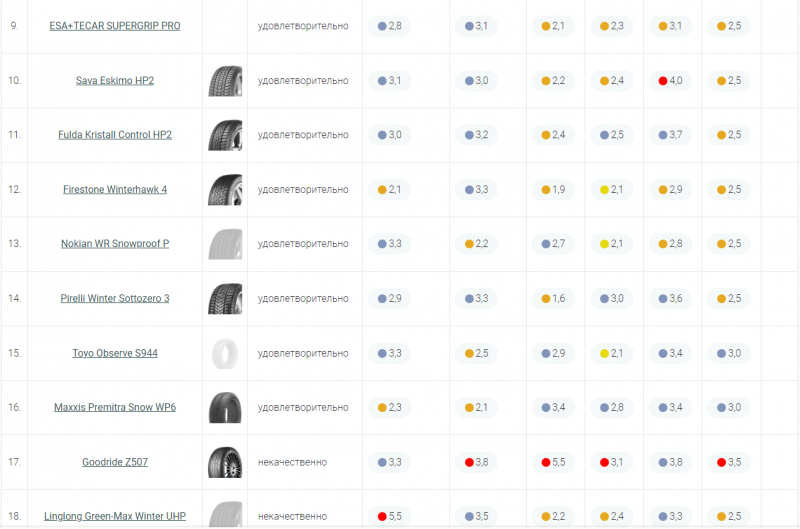This screenshot has height=529, width=800.
Task: Click the Goodride Z507 link
Action: [115, 462]
